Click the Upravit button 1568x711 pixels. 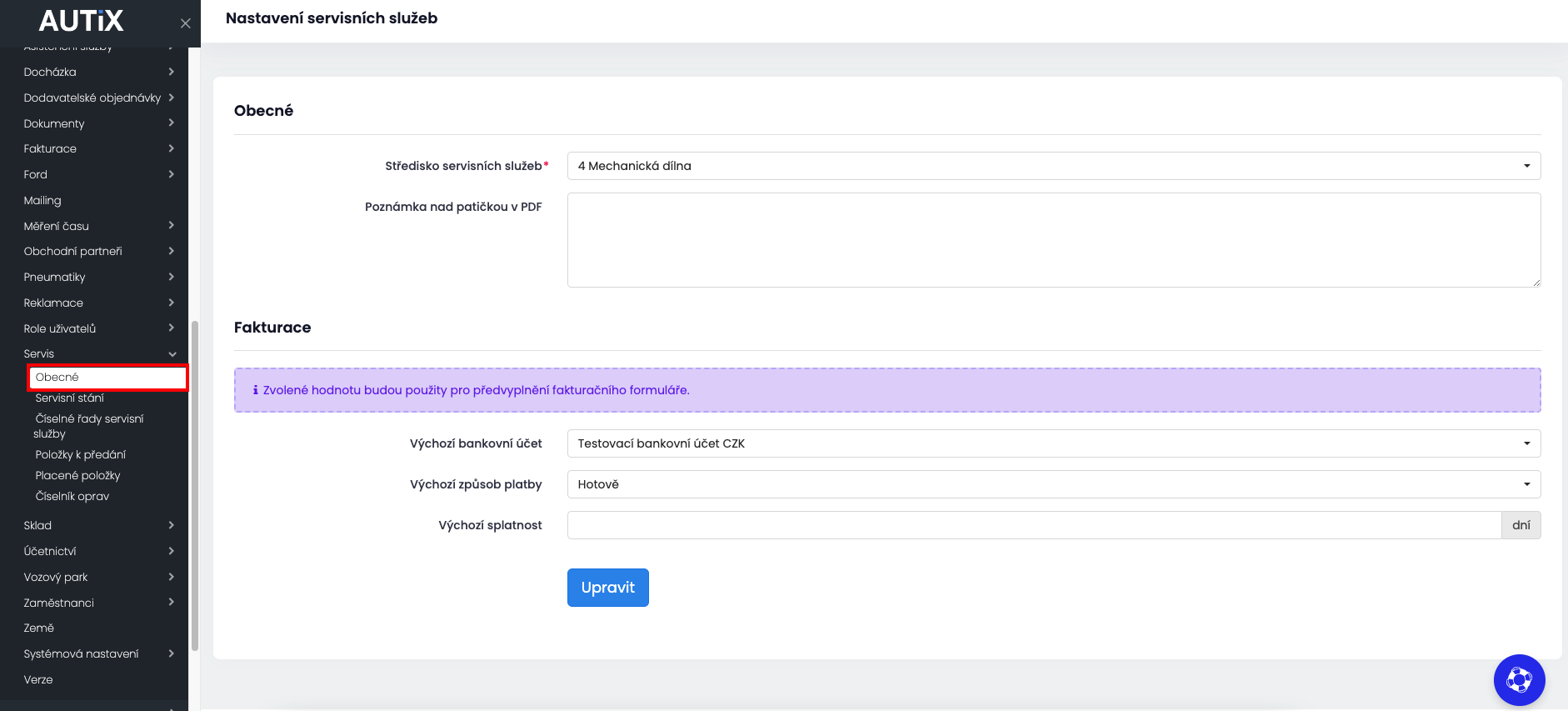pos(607,588)
